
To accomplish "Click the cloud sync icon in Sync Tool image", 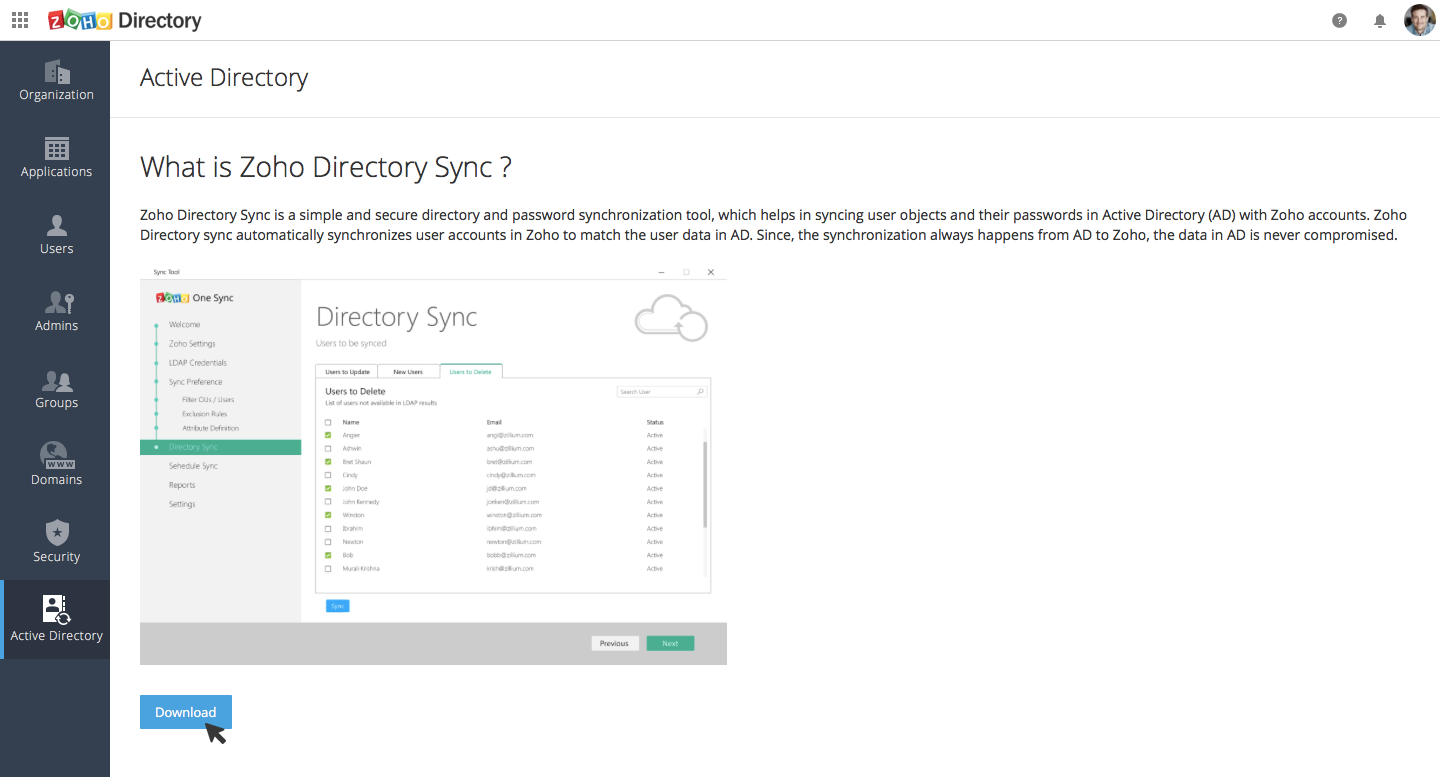I will click(x=671, y=318).
